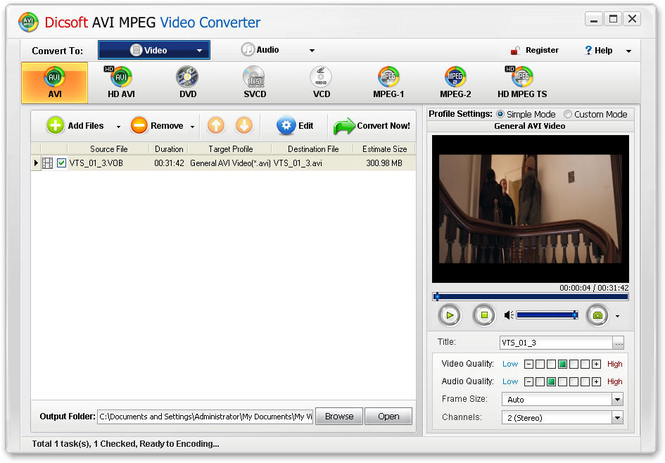Set video quality to the green middle box
This screenshot has height=463, width=665.
[x=562, y=364]
